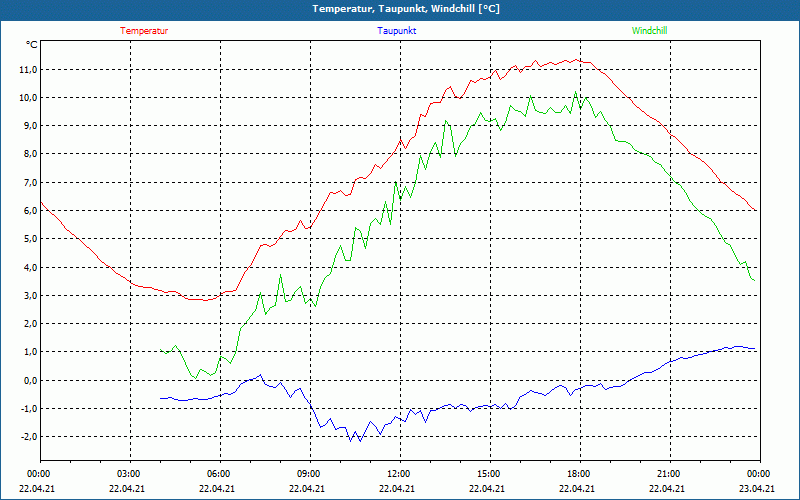The image size is (800, 500).
Task: Click the '7,0' y-axis value
Action: pyautogui.click(x=30, y=182)
